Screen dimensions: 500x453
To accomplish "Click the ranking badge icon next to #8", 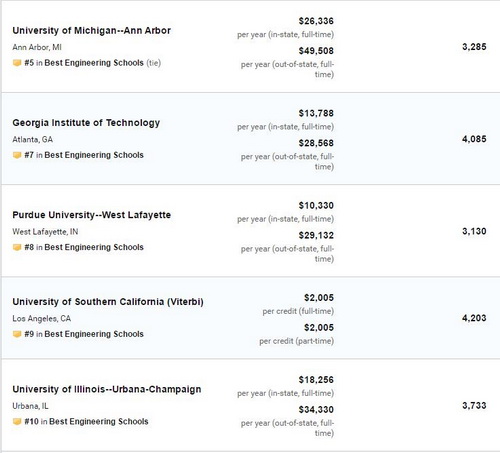I will [x=17, y=247].
